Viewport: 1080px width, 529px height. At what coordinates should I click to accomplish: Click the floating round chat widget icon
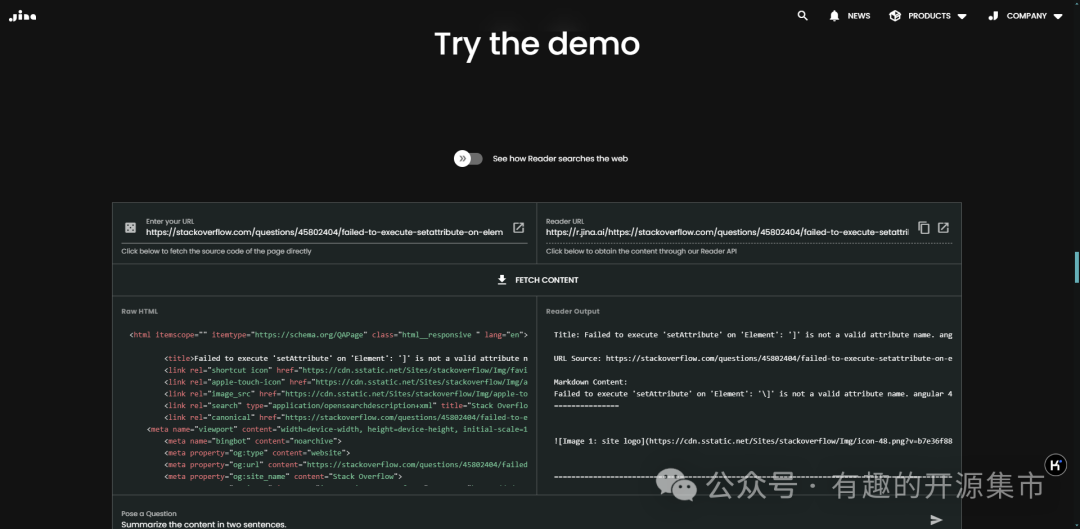click(1055, 465)
